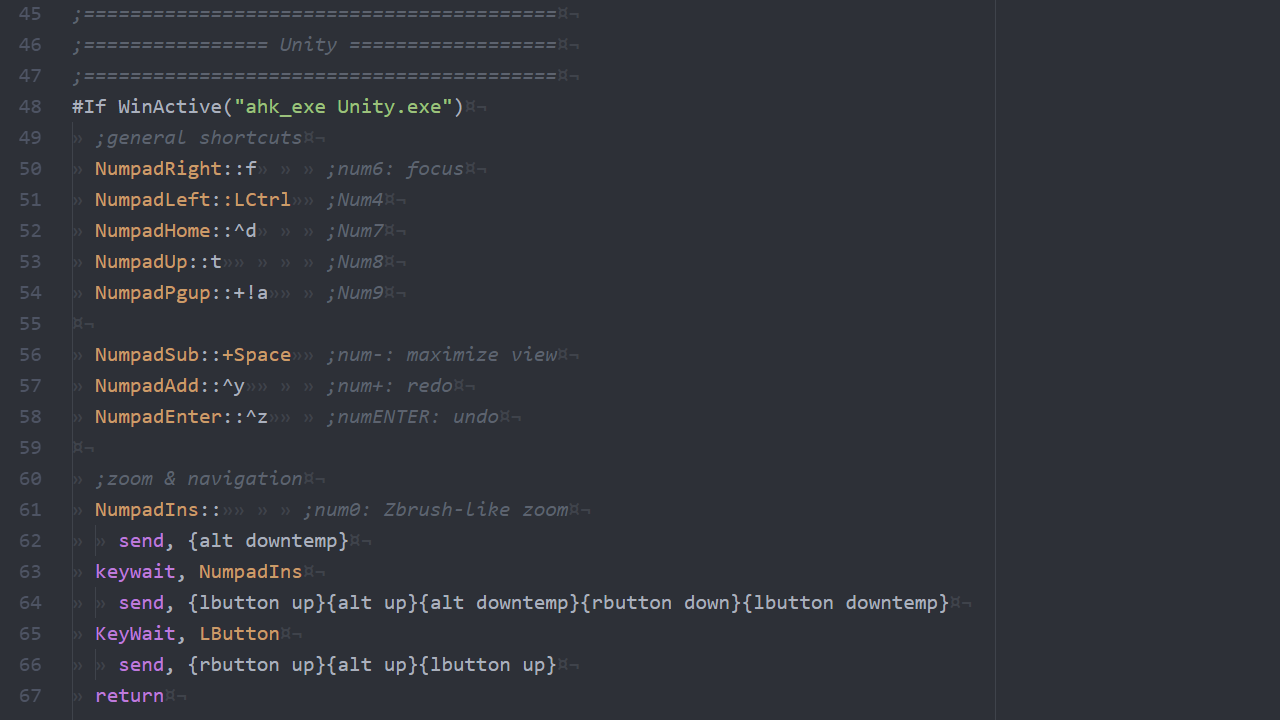Click the keywait command on line 63
This screenshot has height=720, width=1280.
point(135,572)
